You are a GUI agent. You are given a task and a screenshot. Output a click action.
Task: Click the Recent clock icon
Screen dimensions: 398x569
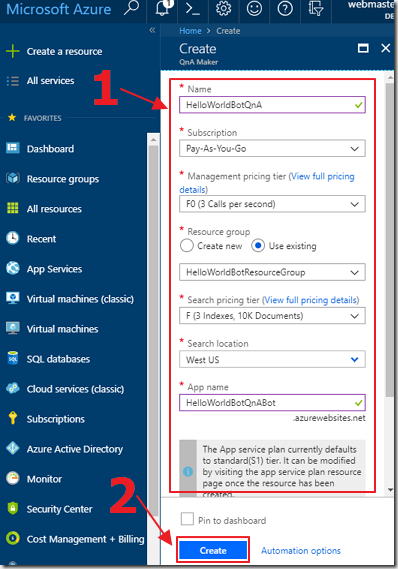click(x=13, y=238)
